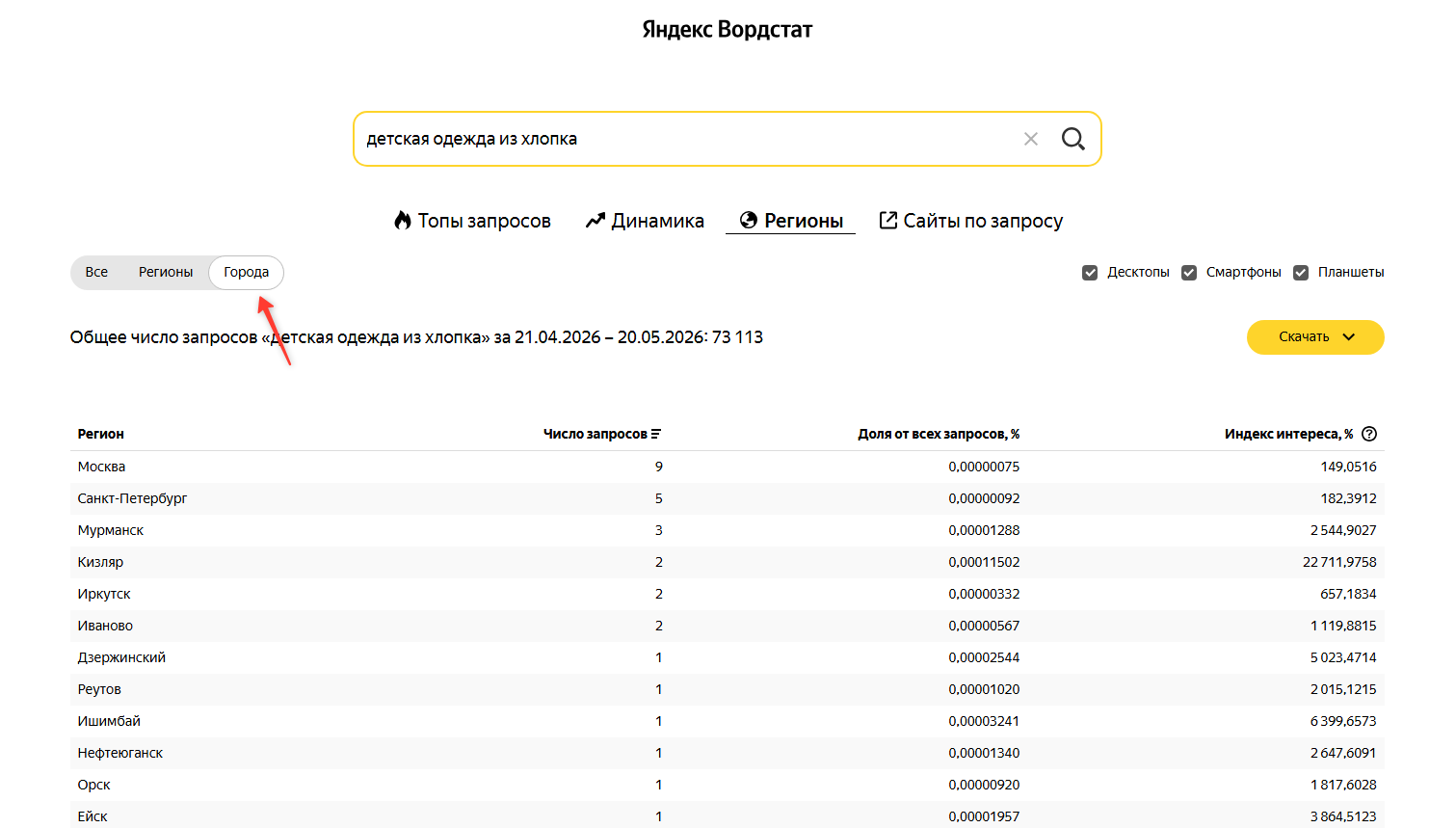This screenshot has width=1456, height=828.
Task: Select the Города filter button
Action: pos(247,272)
